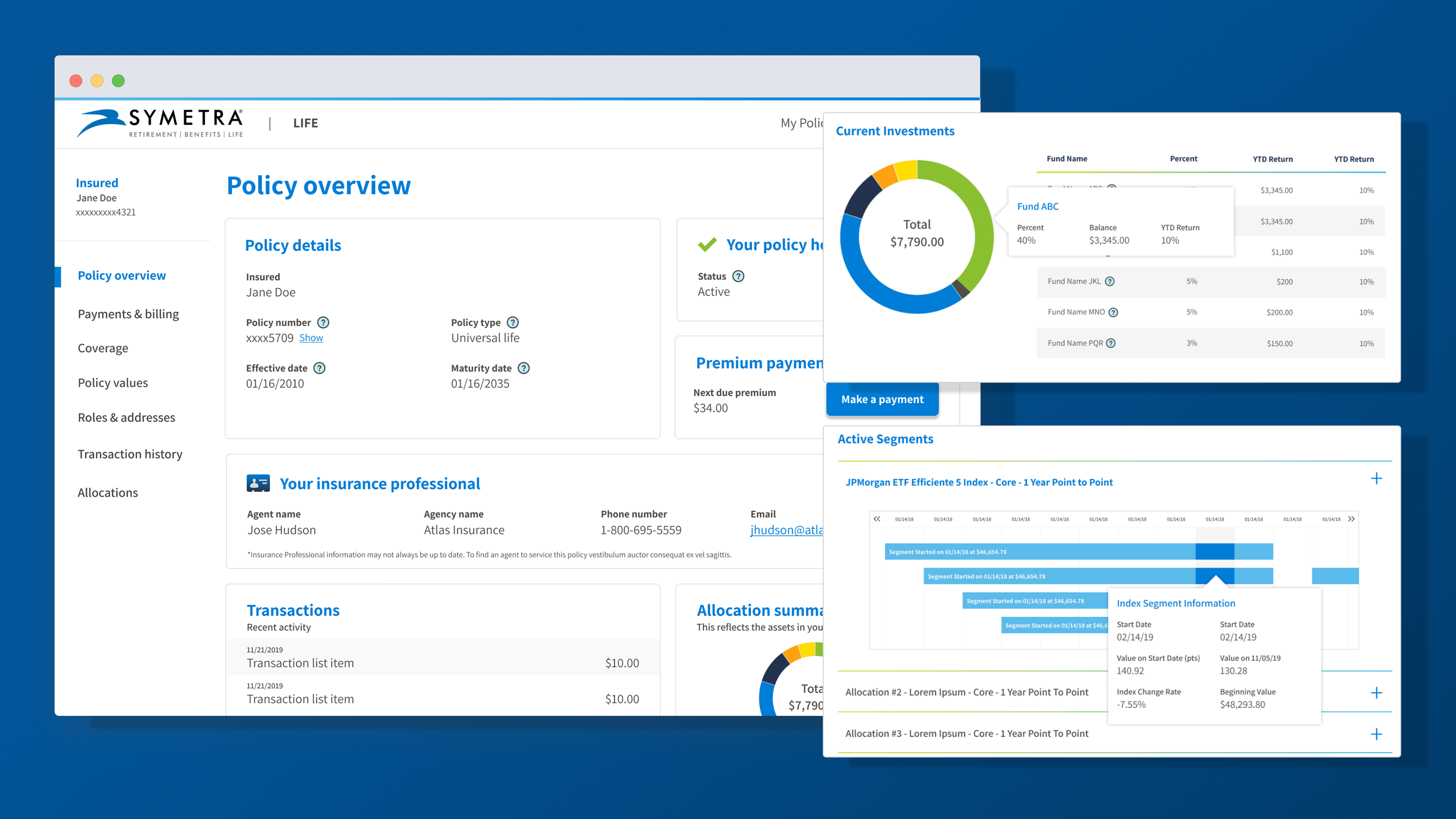Open Payments & billing in sidebar
This screenshot has width=1456, height=819.
tap(128, 314)
